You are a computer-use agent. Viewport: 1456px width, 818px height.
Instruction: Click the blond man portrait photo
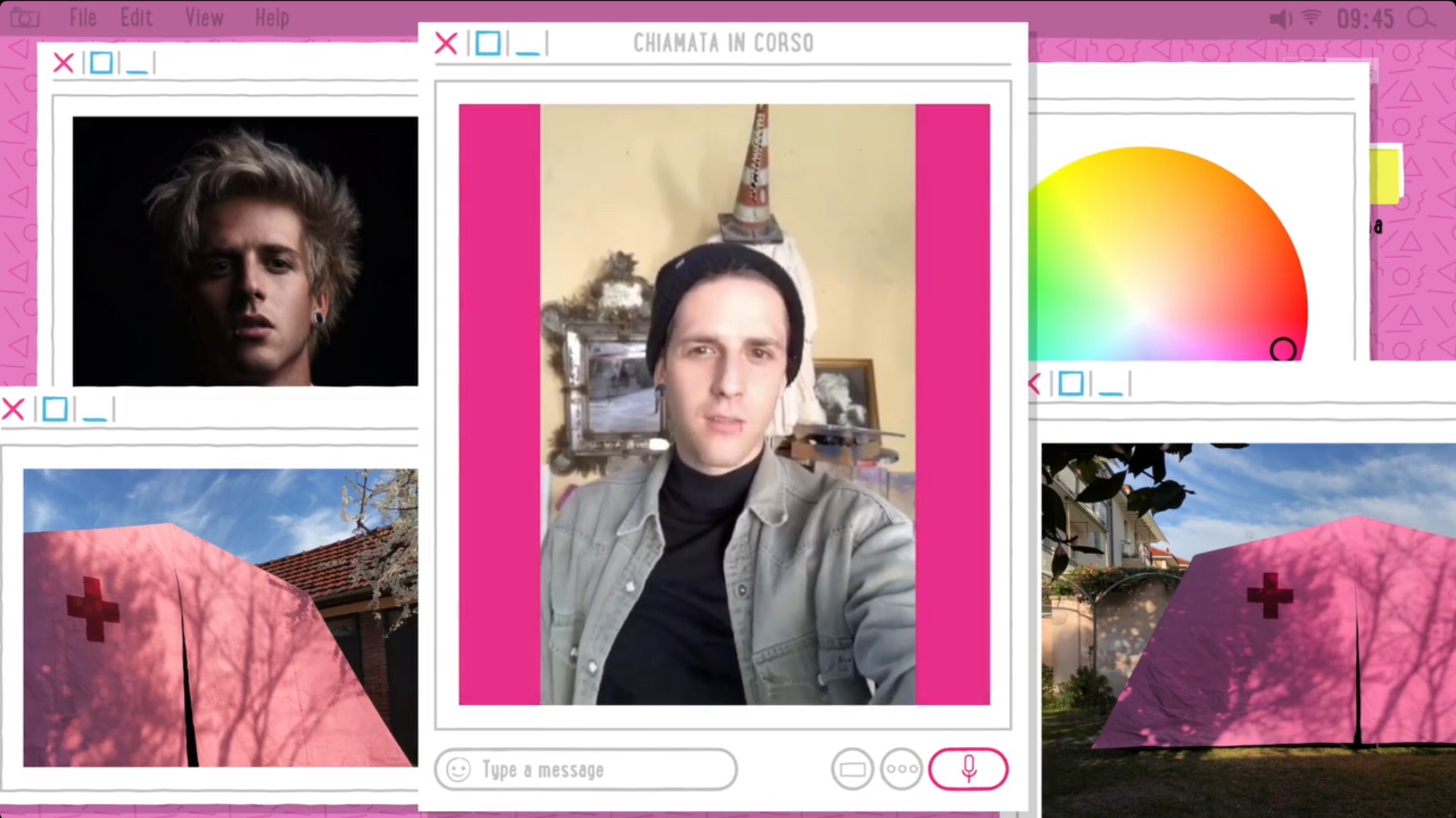pos(245,251)
